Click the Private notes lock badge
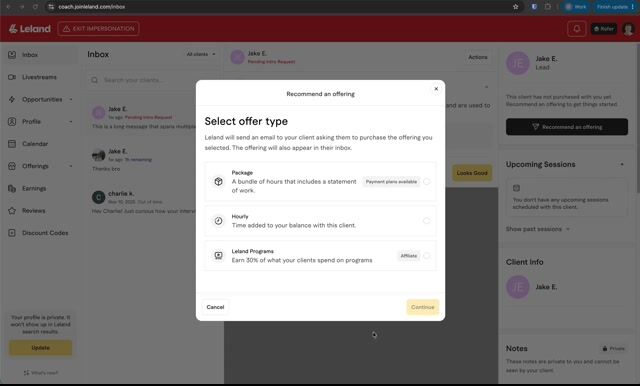The image size is (640, 386). [x=613, y=348]
